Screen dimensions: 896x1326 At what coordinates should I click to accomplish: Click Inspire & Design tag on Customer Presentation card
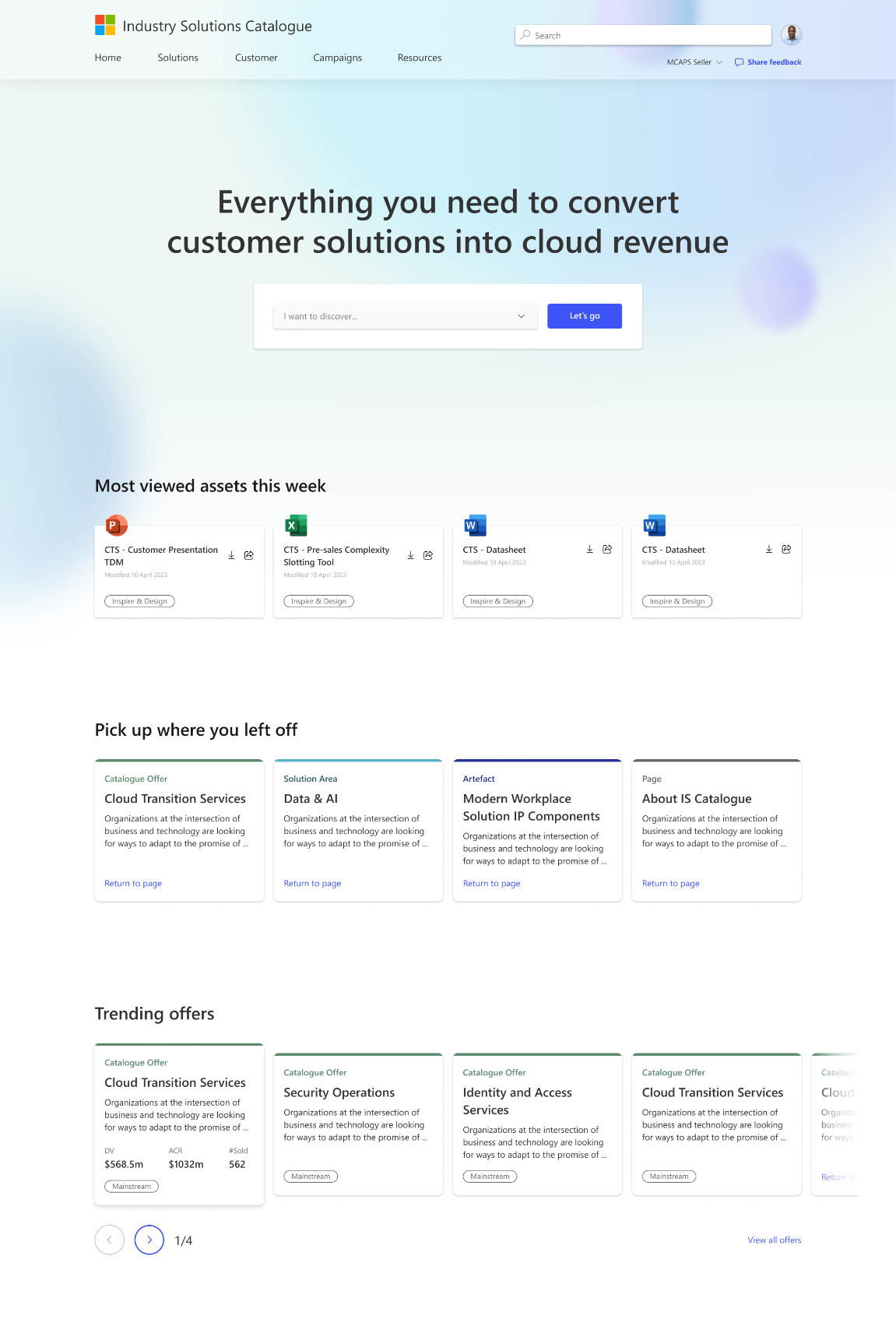[139, 601]
